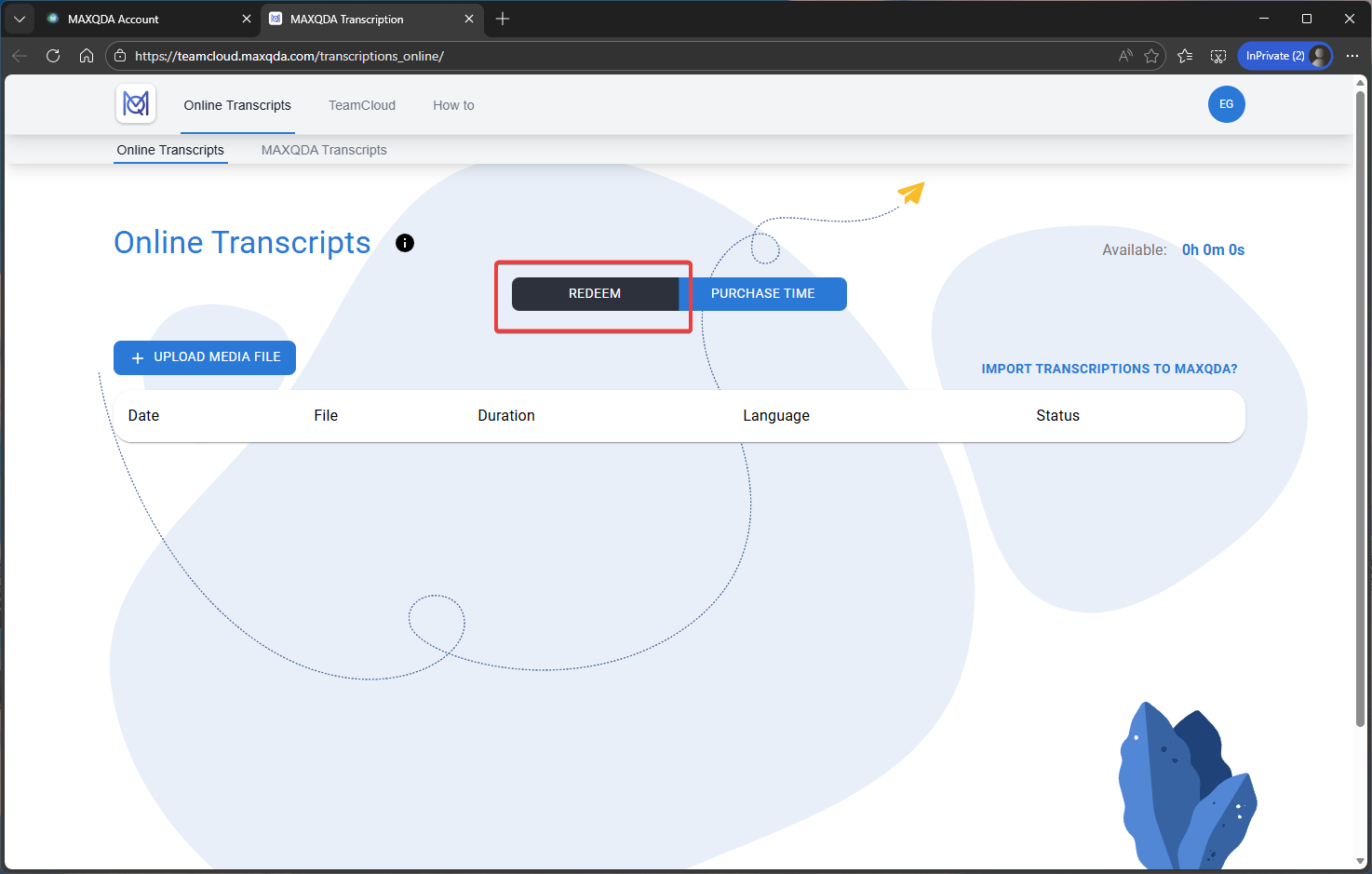Switch to the TeamCloud menu item

[x=362, y=105]
